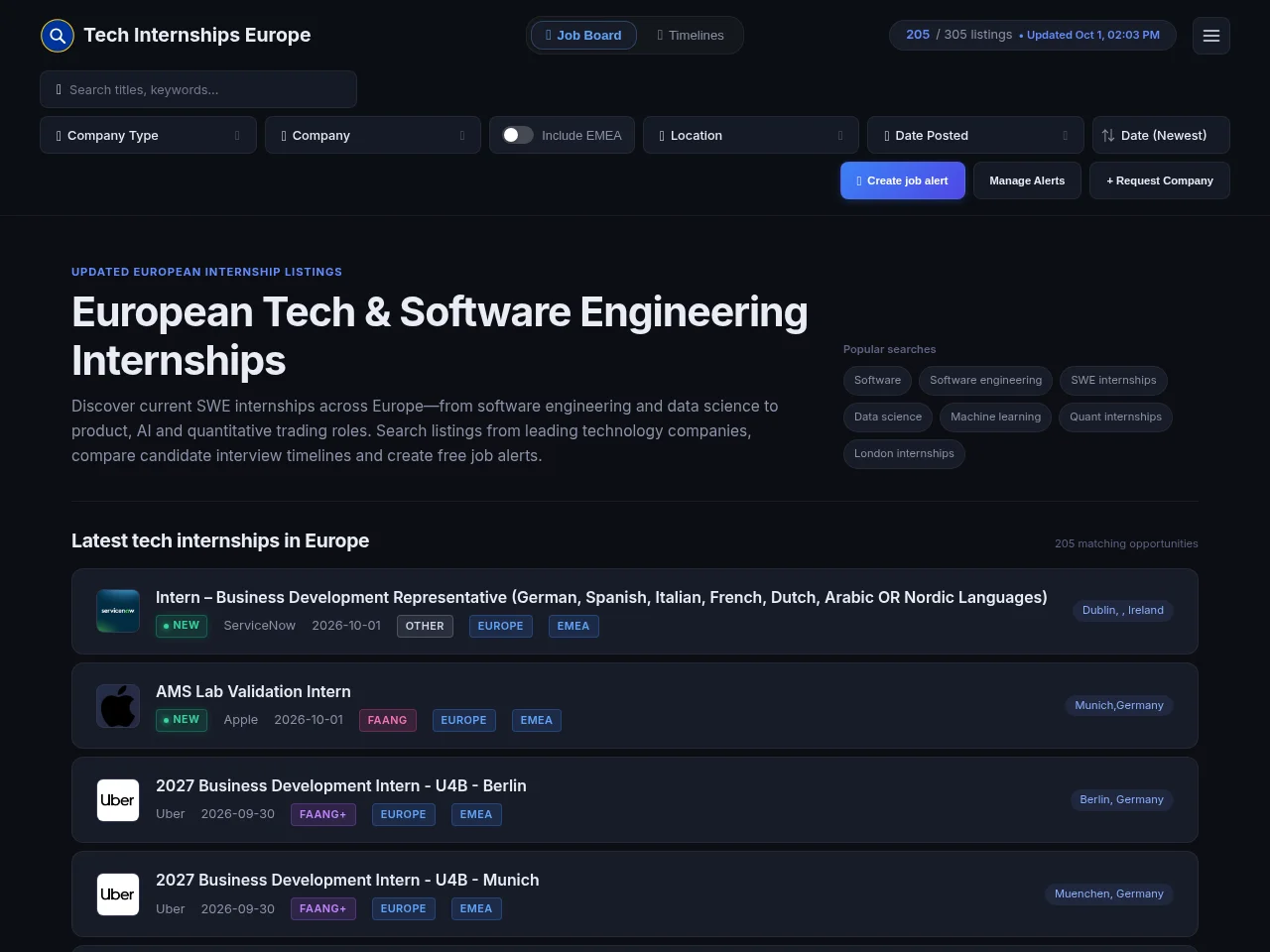This screenshot has width=1270, height=952.
Task: Click the + Request Company button
Action: [x=1160, y=180]
